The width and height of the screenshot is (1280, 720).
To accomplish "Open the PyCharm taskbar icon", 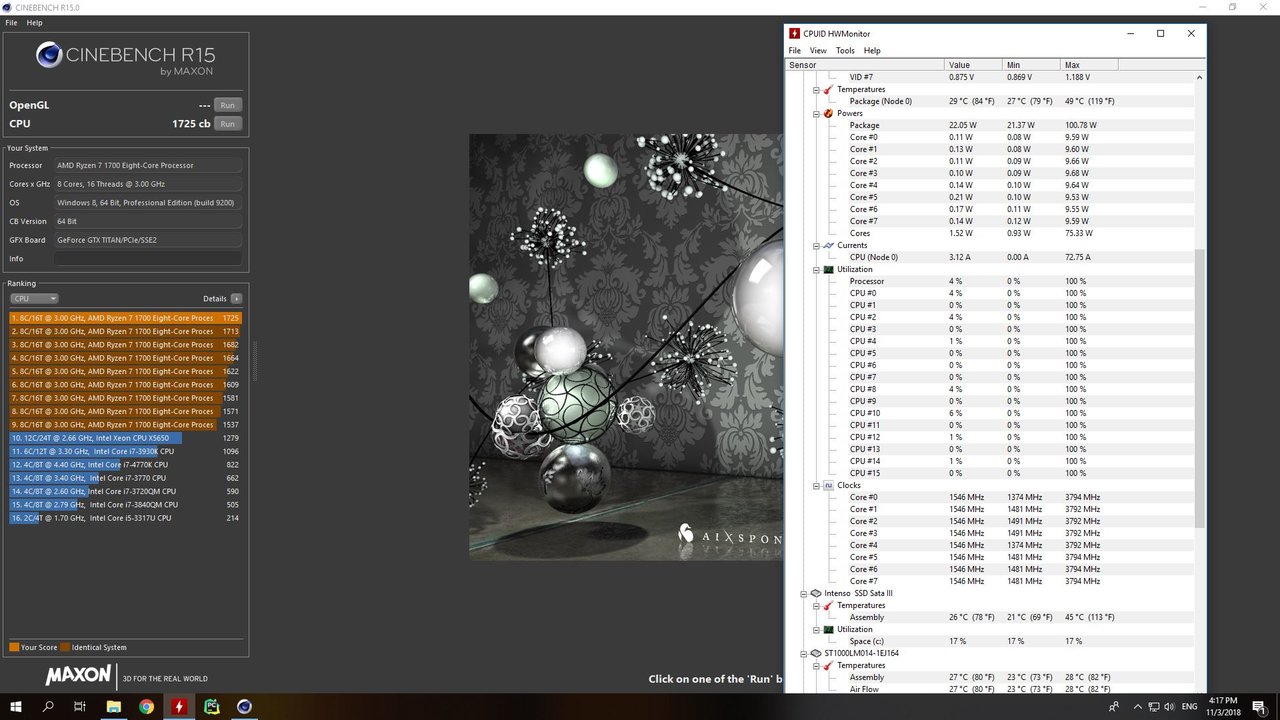I will 212,706.
